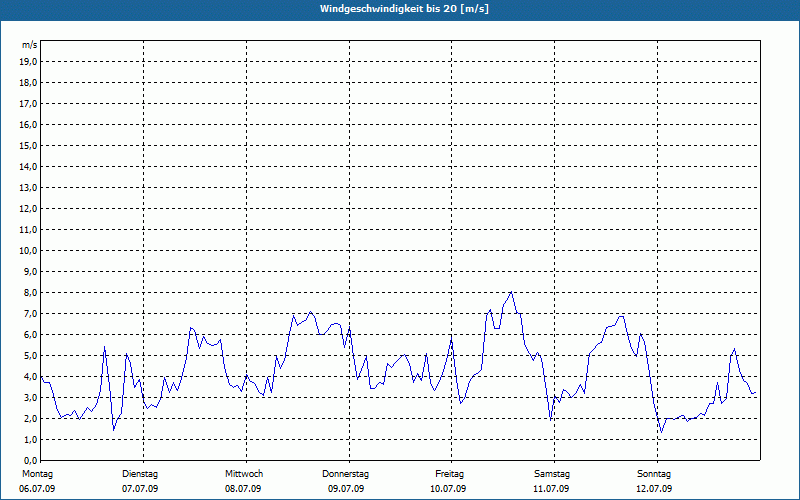Click the 10,0 y-axis label
Image resolution: width=800 pixels, height=500 pixels.
(x=29, y=251)
